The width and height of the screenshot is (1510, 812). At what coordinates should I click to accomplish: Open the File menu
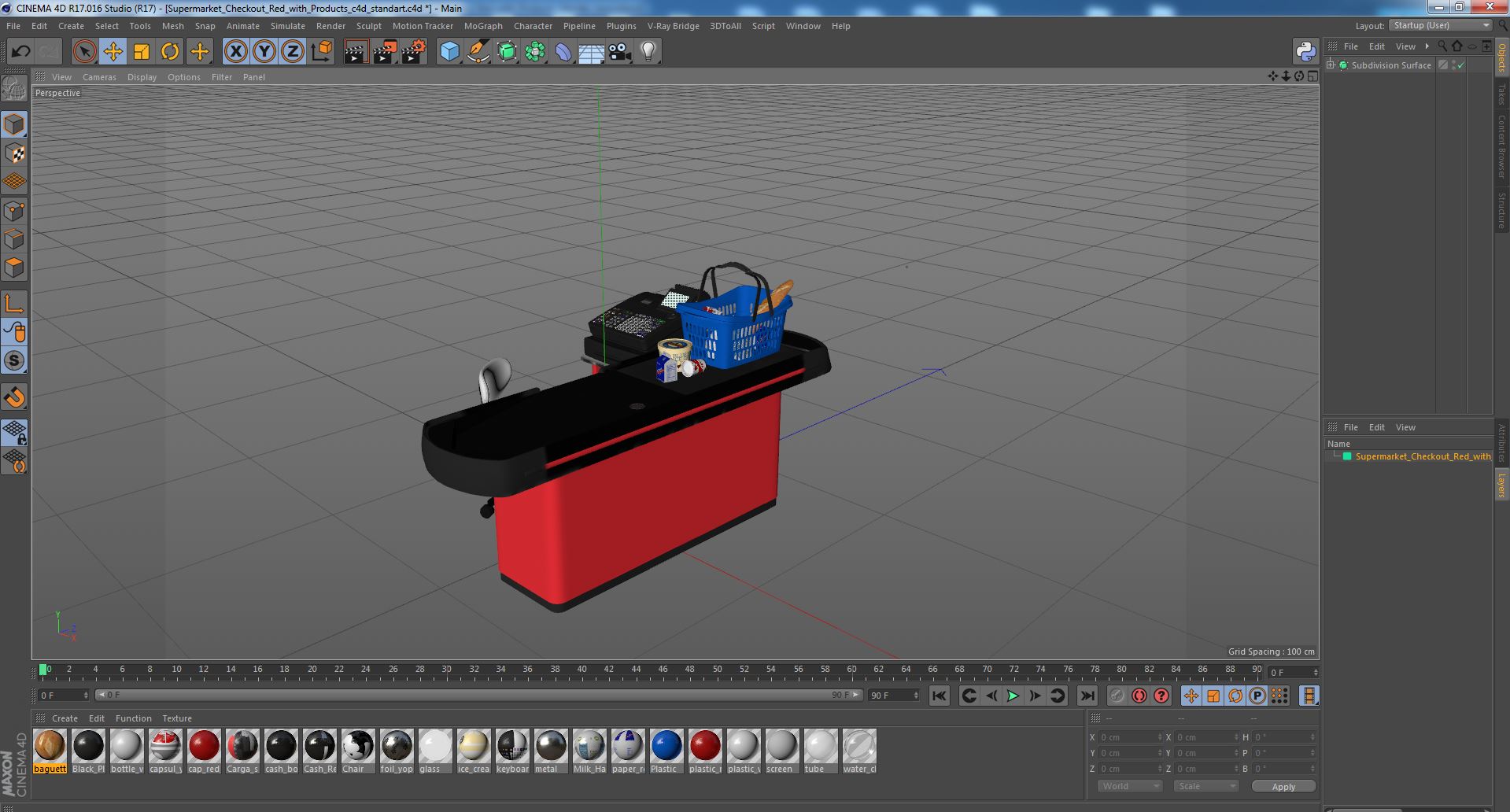(13, 26)
